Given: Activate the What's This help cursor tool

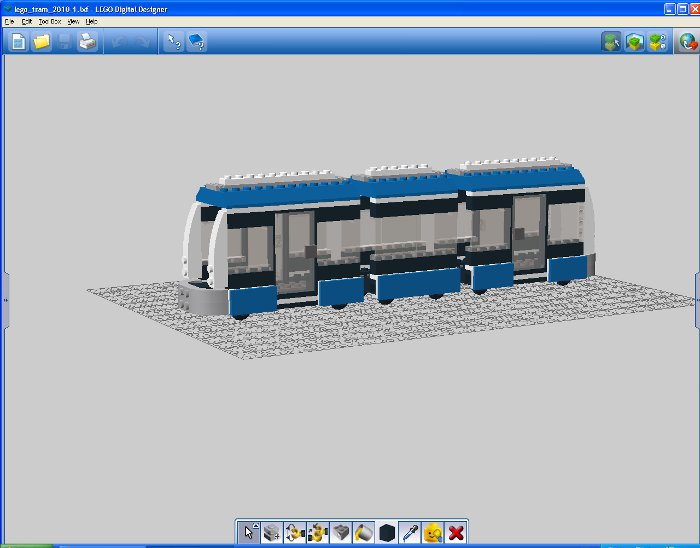Looking at the screenshot, I should tap(173, 42).
